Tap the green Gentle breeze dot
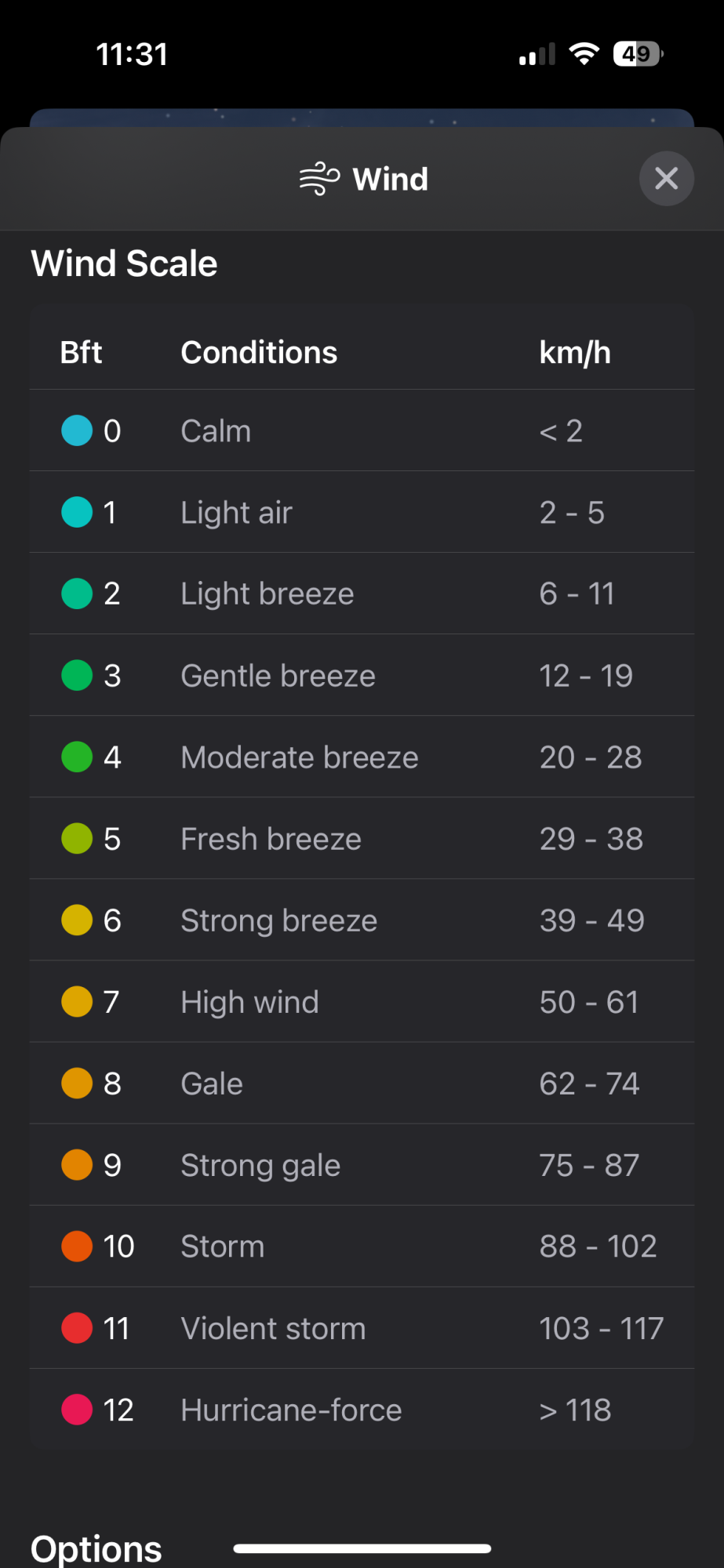The image size is (724, 1568). coord(77,675)
